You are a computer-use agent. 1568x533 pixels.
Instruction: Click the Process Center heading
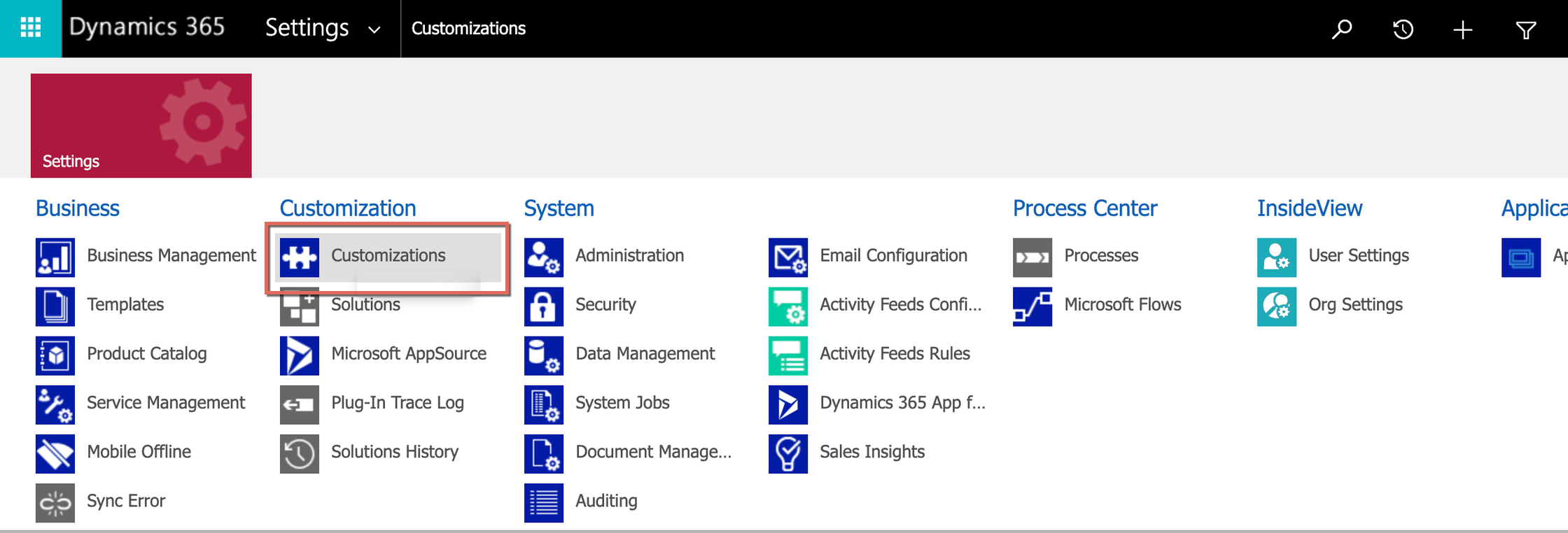pyautogui.click(x=1085, y=208)
